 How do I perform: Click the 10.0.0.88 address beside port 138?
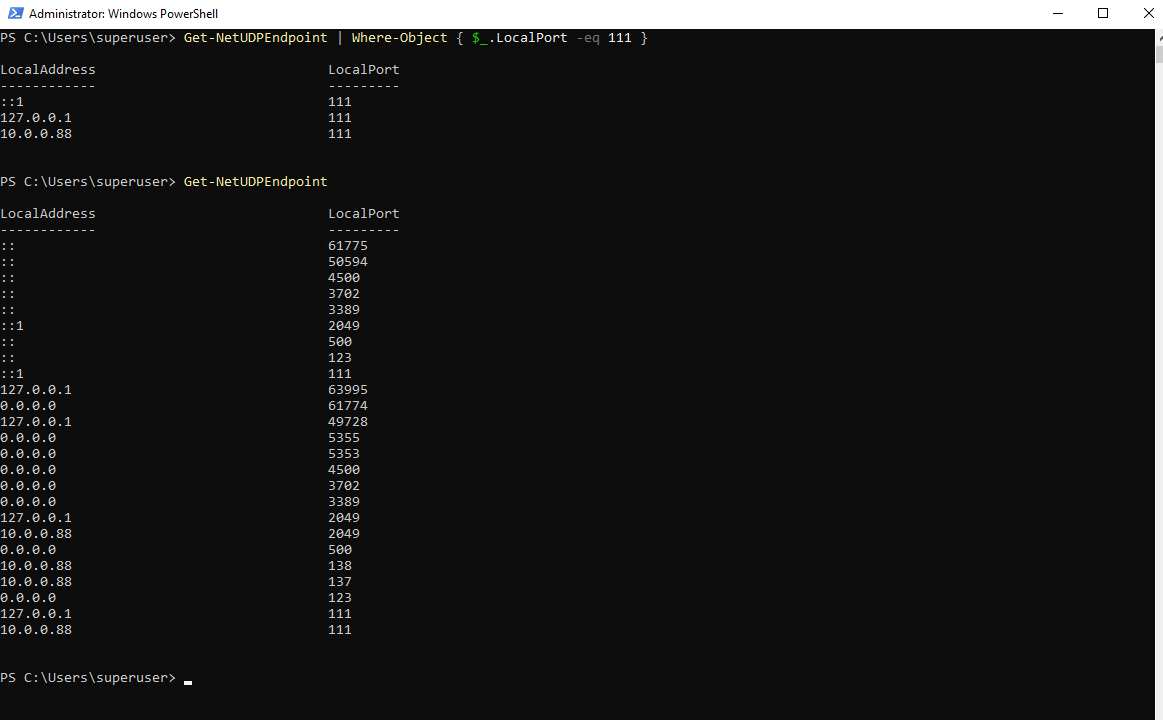[36, 566]
